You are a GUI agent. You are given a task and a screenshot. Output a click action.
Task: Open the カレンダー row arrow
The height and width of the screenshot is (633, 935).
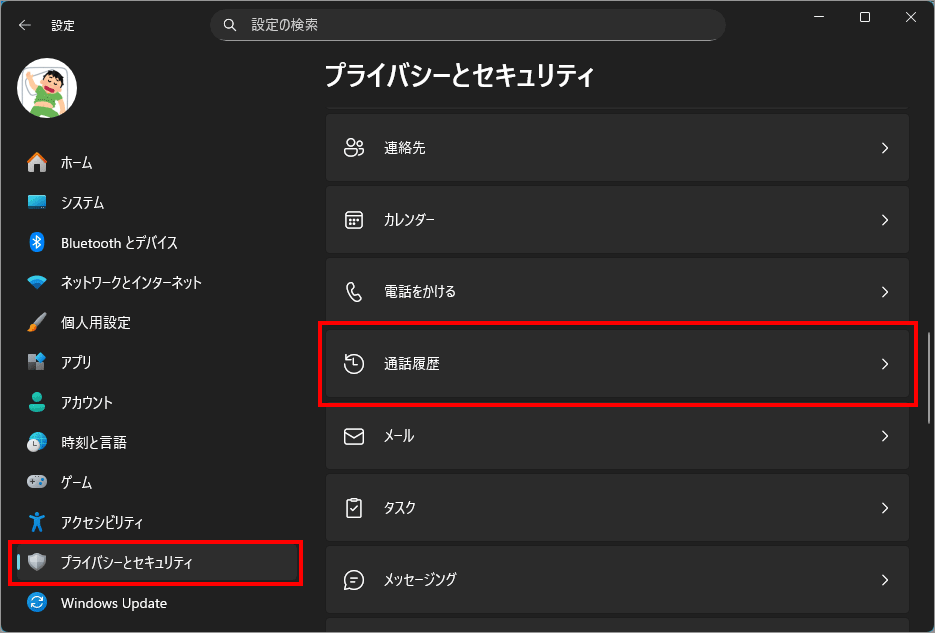click(884, 220)
